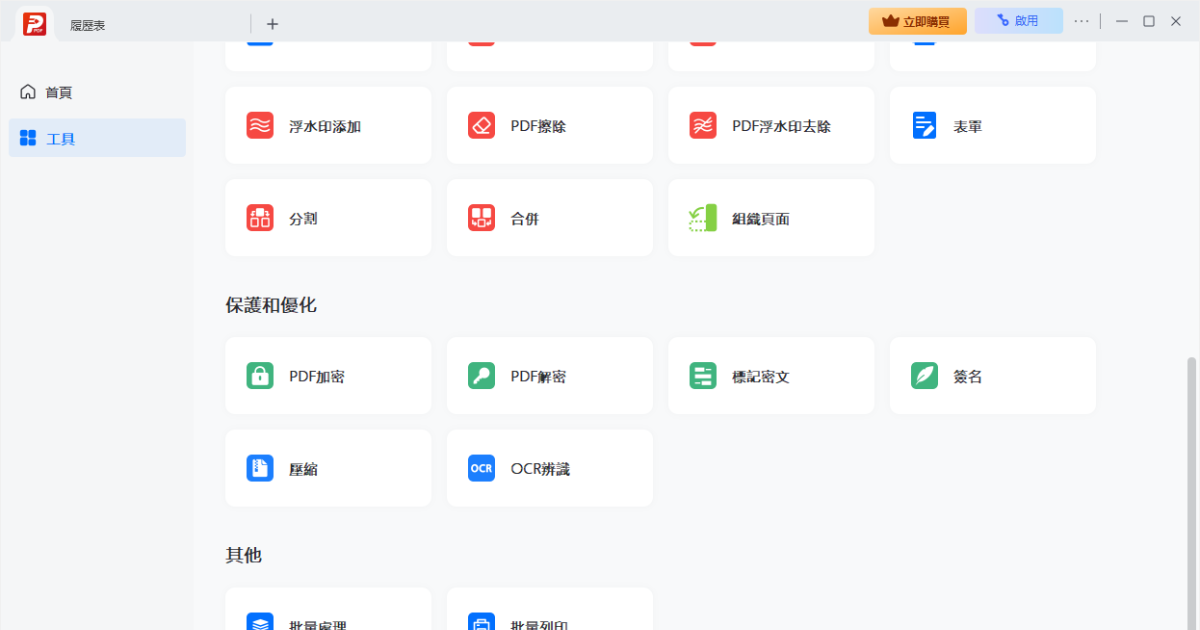Open the 浮水印添加 watermark tool icon

coord(260,126)
